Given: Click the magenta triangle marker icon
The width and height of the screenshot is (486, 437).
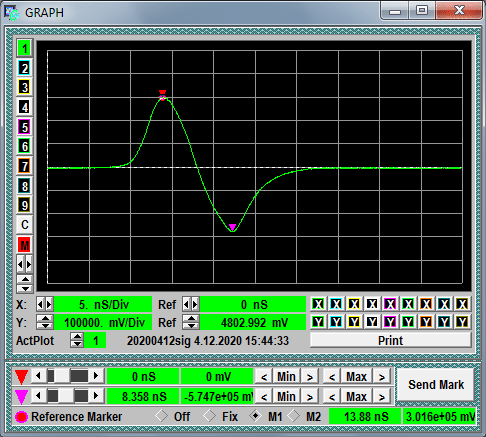Looking at the screenshot, I should click(x=21, y=397).
